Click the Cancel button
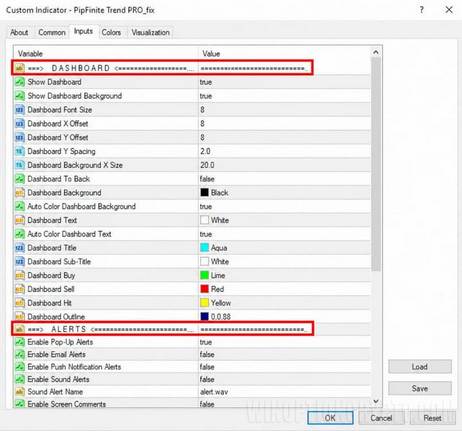 [x=381, y=418]
